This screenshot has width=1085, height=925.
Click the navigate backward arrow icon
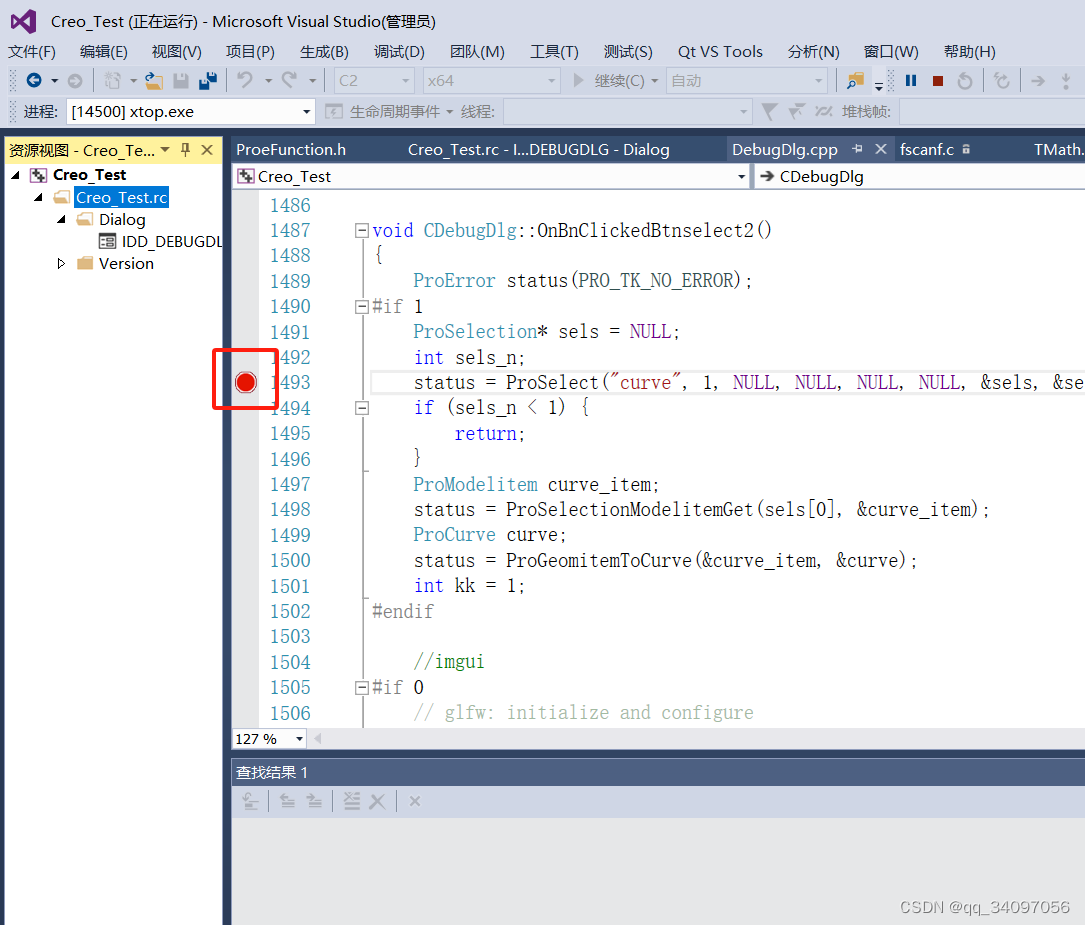coord(34,81)
